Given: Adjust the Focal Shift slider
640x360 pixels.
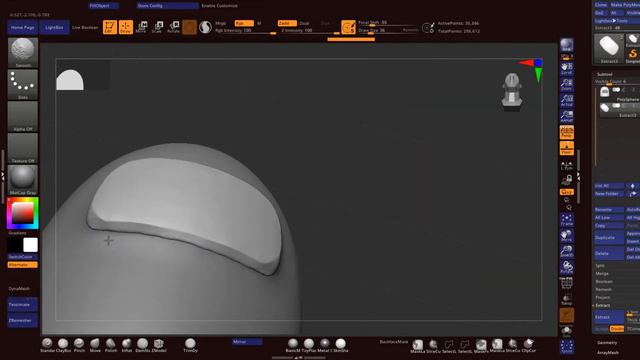Looking at the screenshot, I should [x=388, y=23].
